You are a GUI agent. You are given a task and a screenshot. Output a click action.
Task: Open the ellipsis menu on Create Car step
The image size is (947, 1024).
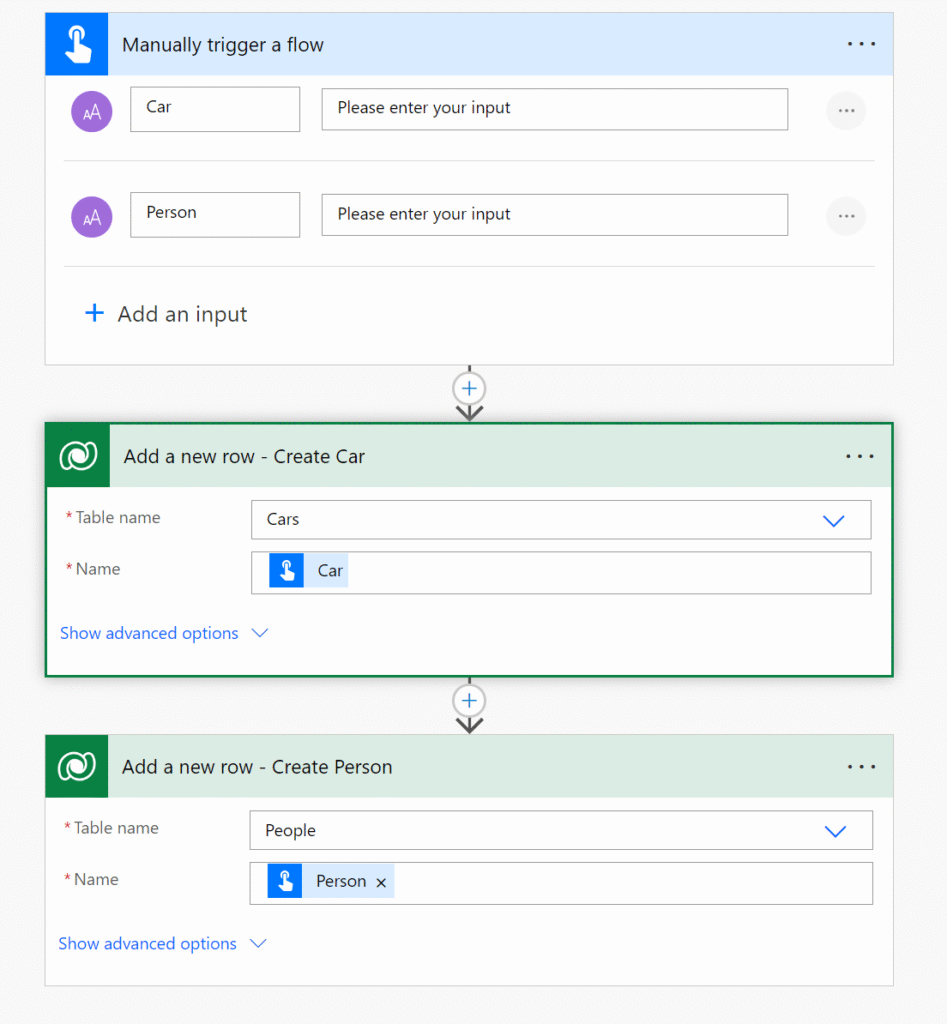pos(859,456)
